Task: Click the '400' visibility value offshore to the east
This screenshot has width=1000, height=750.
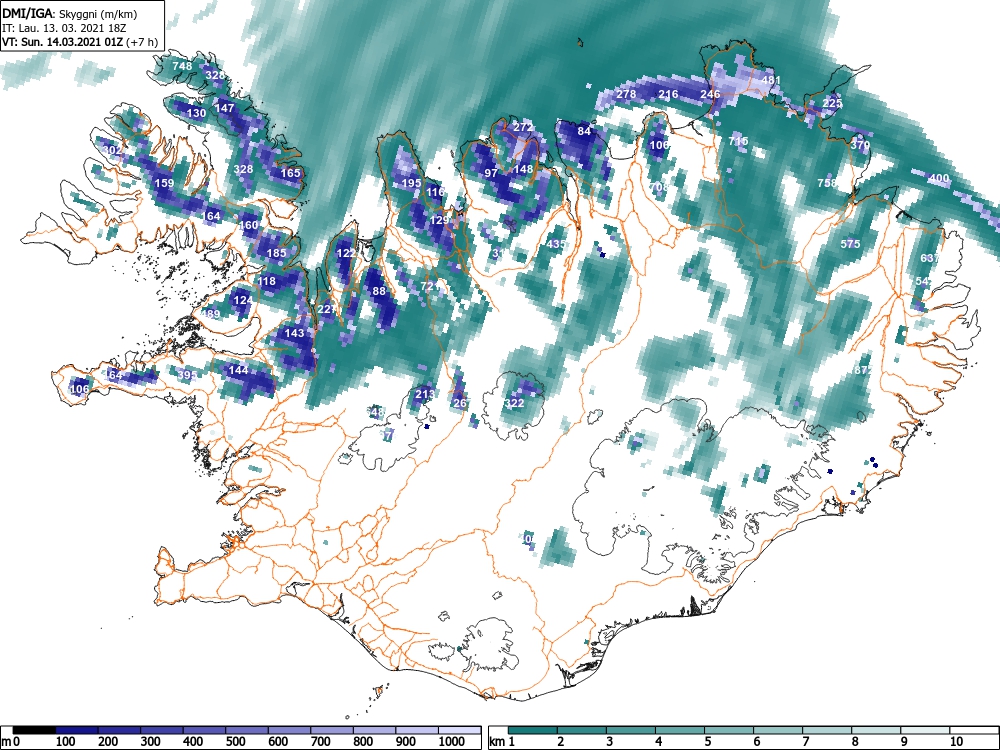Action: point(940,179)
